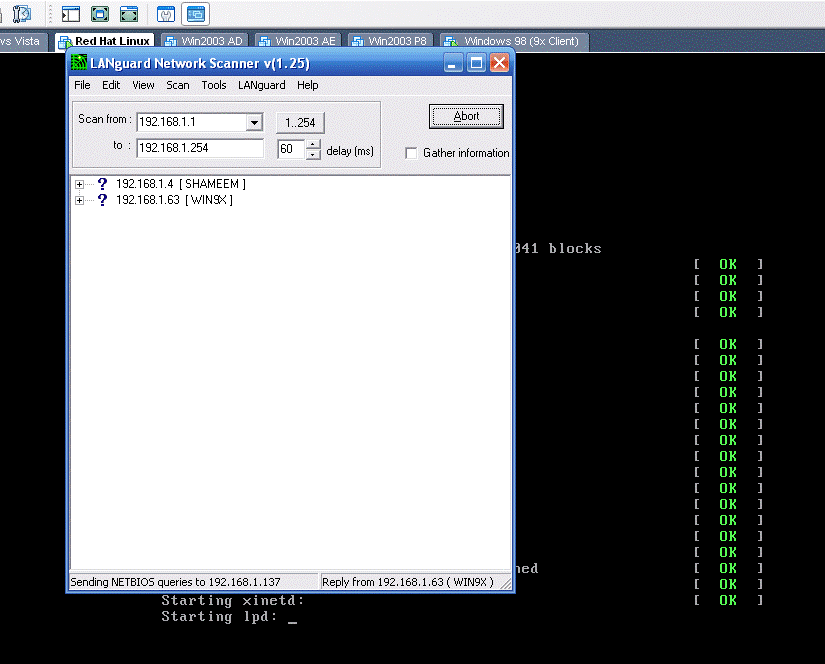Expand the 192.168.1.4 SHAMEEM node
The height and width of the screenshot is (664, 825).
(x=79, y=184)
